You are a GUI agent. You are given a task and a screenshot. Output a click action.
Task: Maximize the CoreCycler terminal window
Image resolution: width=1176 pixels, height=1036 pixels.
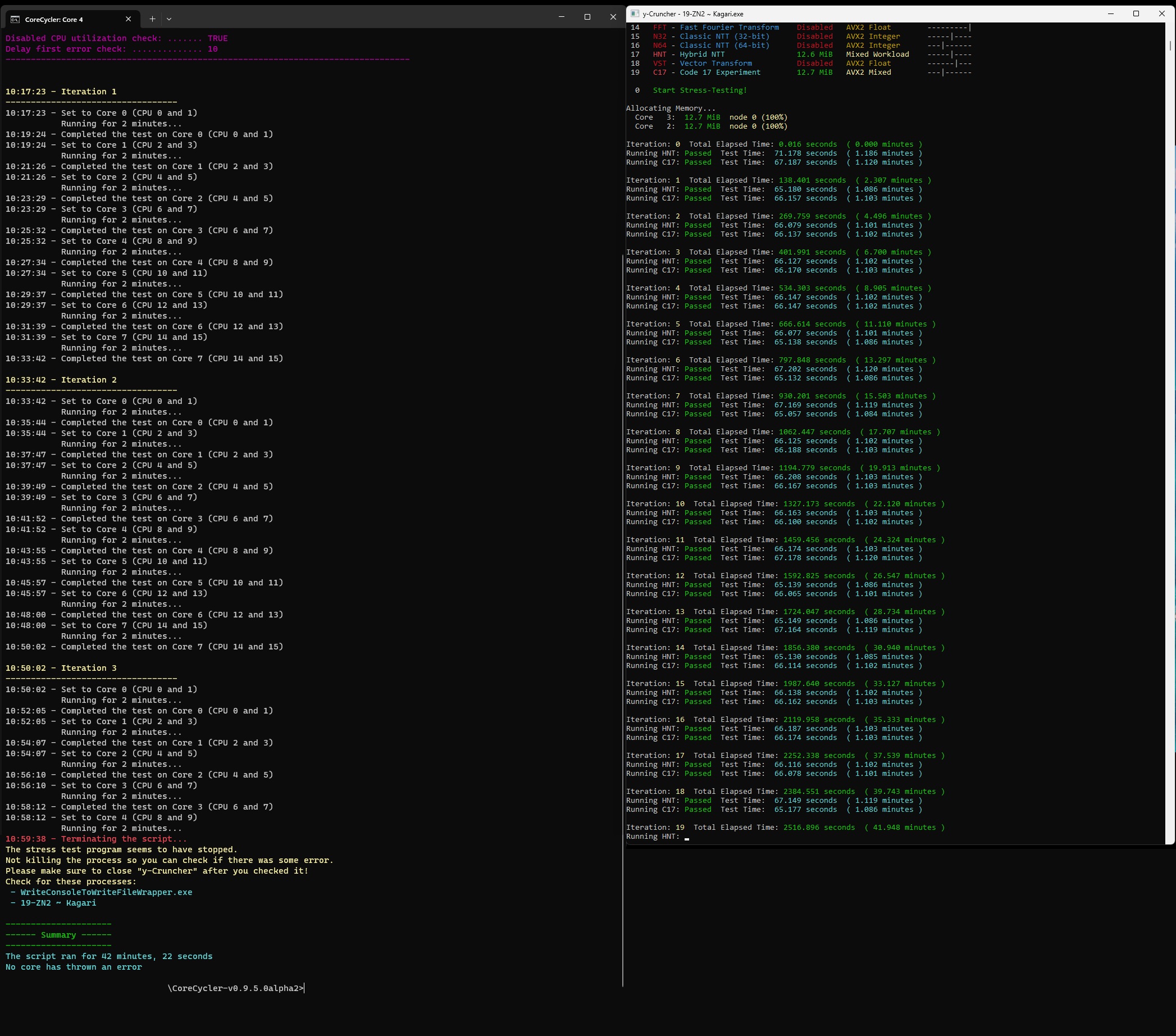coord(587,17)
